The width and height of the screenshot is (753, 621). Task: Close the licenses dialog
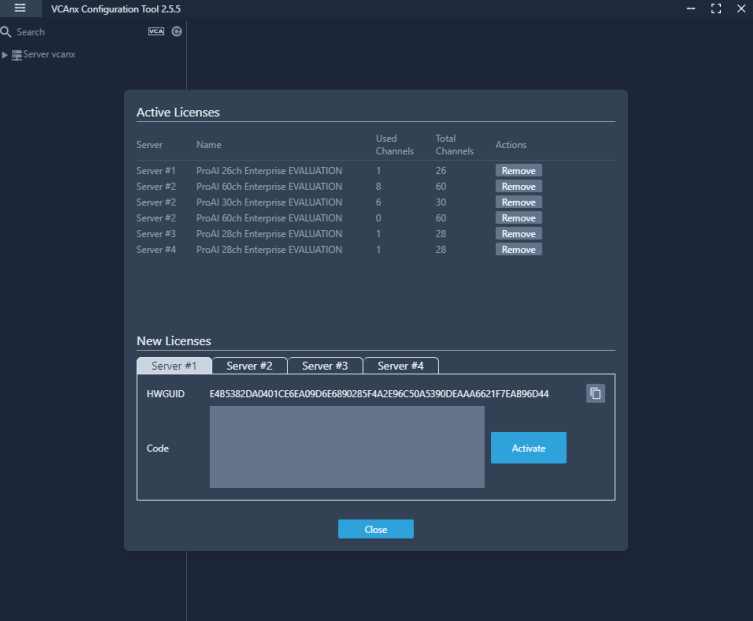pyautogui.click(x=375, y=529)
